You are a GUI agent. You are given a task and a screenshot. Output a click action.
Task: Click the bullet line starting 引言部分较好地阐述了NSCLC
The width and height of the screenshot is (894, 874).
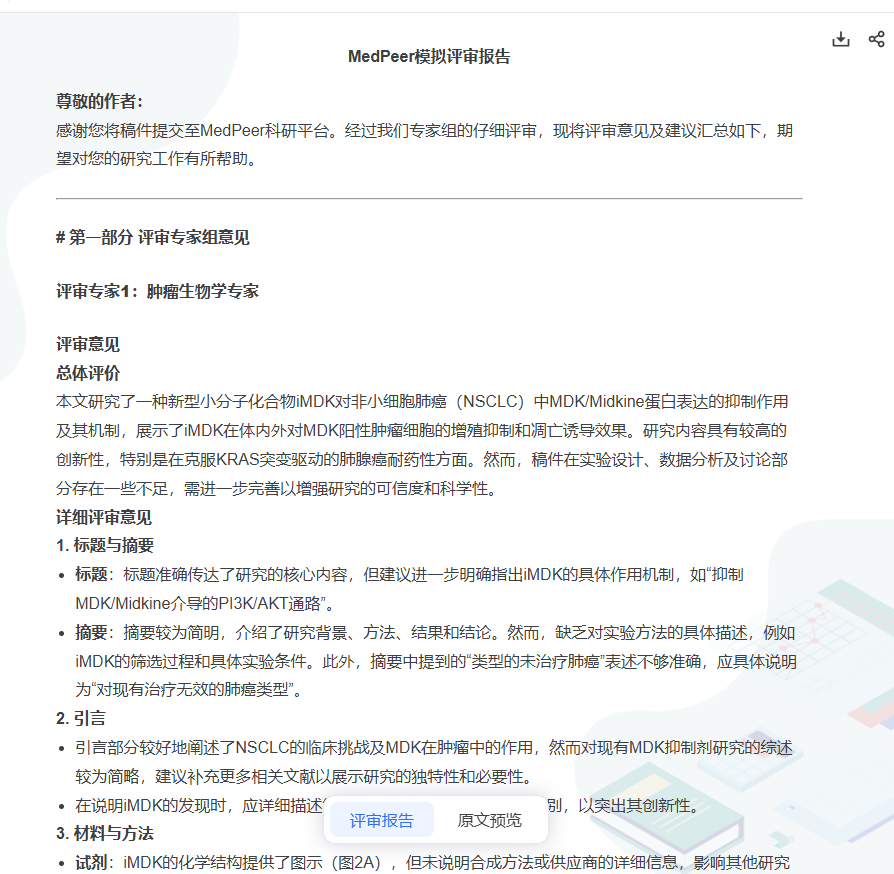433,747
